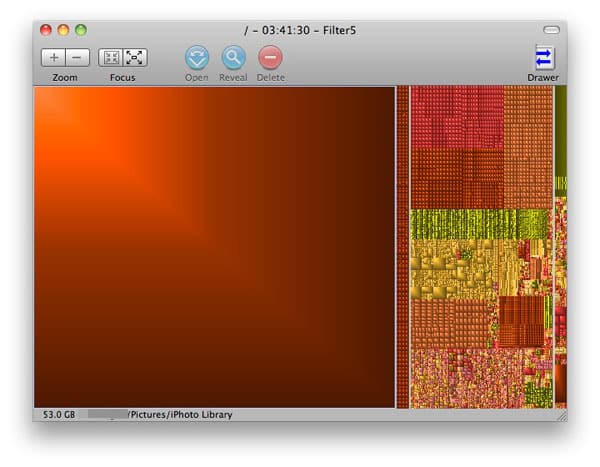Move focus up with the first Focus button
Screen dimensions: 600x467
pos(111,58)
